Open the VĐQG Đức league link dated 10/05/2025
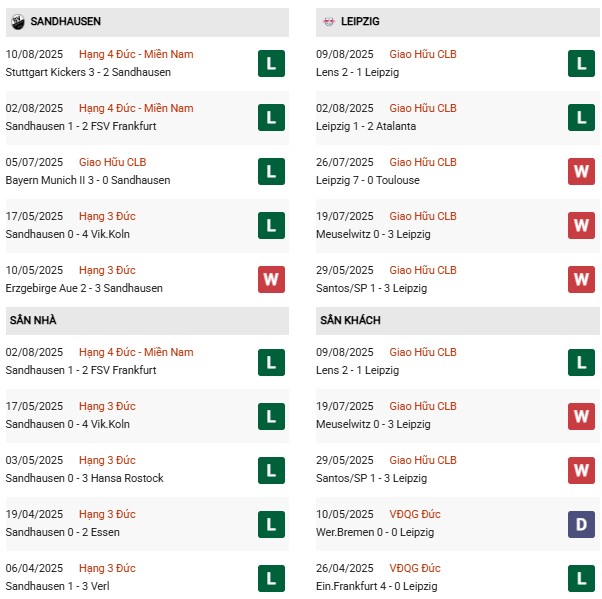 pyautogui.click(x=415, y=514)
